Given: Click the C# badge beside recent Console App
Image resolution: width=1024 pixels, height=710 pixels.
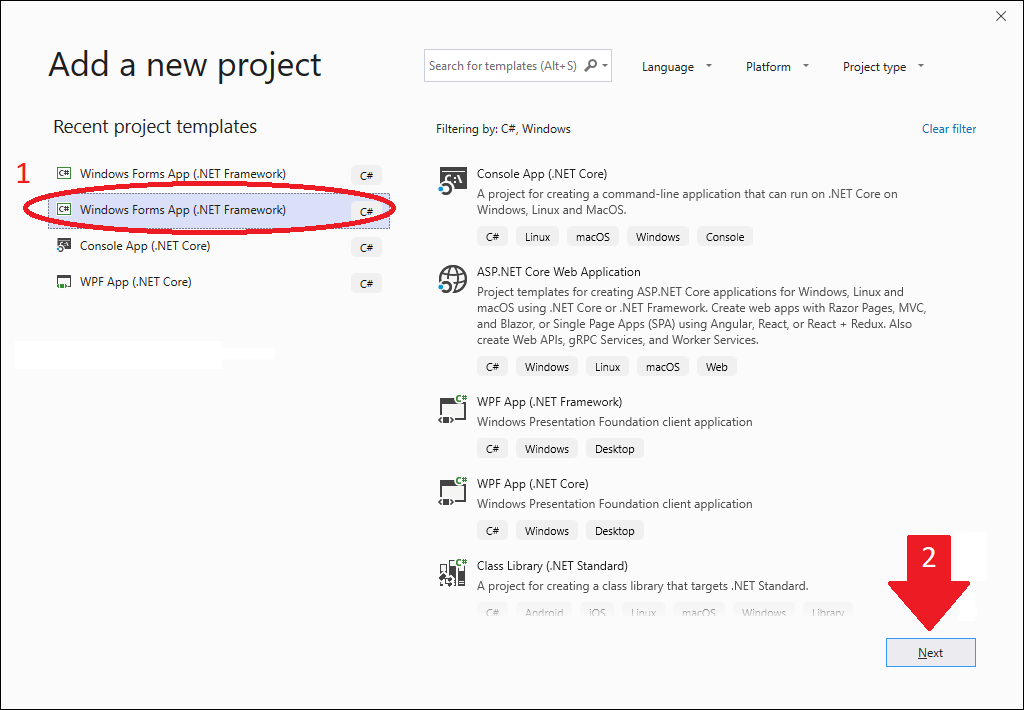Looking at the screenshot, I should coord(366,248).
